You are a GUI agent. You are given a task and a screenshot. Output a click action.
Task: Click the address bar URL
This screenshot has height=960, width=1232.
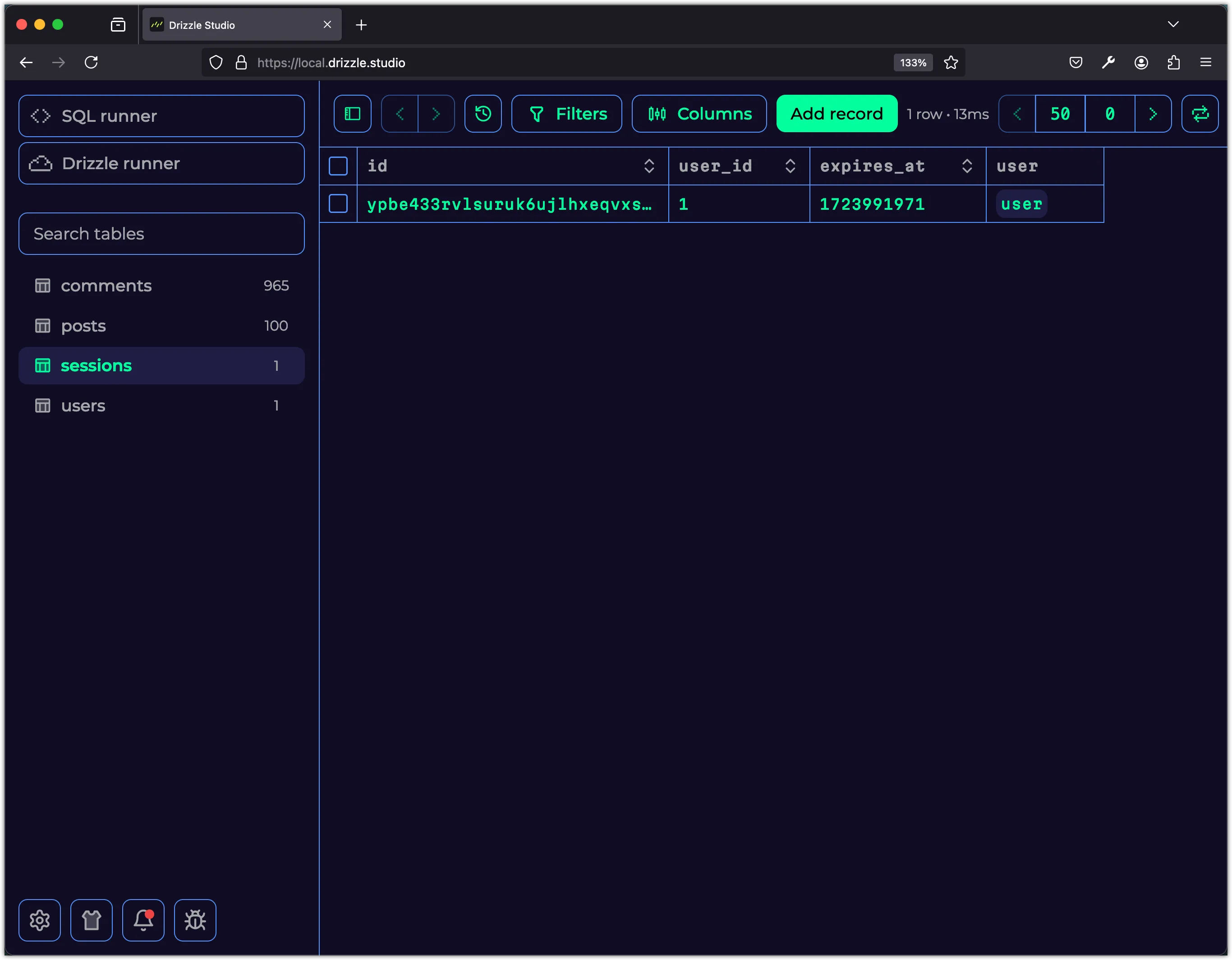331,63
